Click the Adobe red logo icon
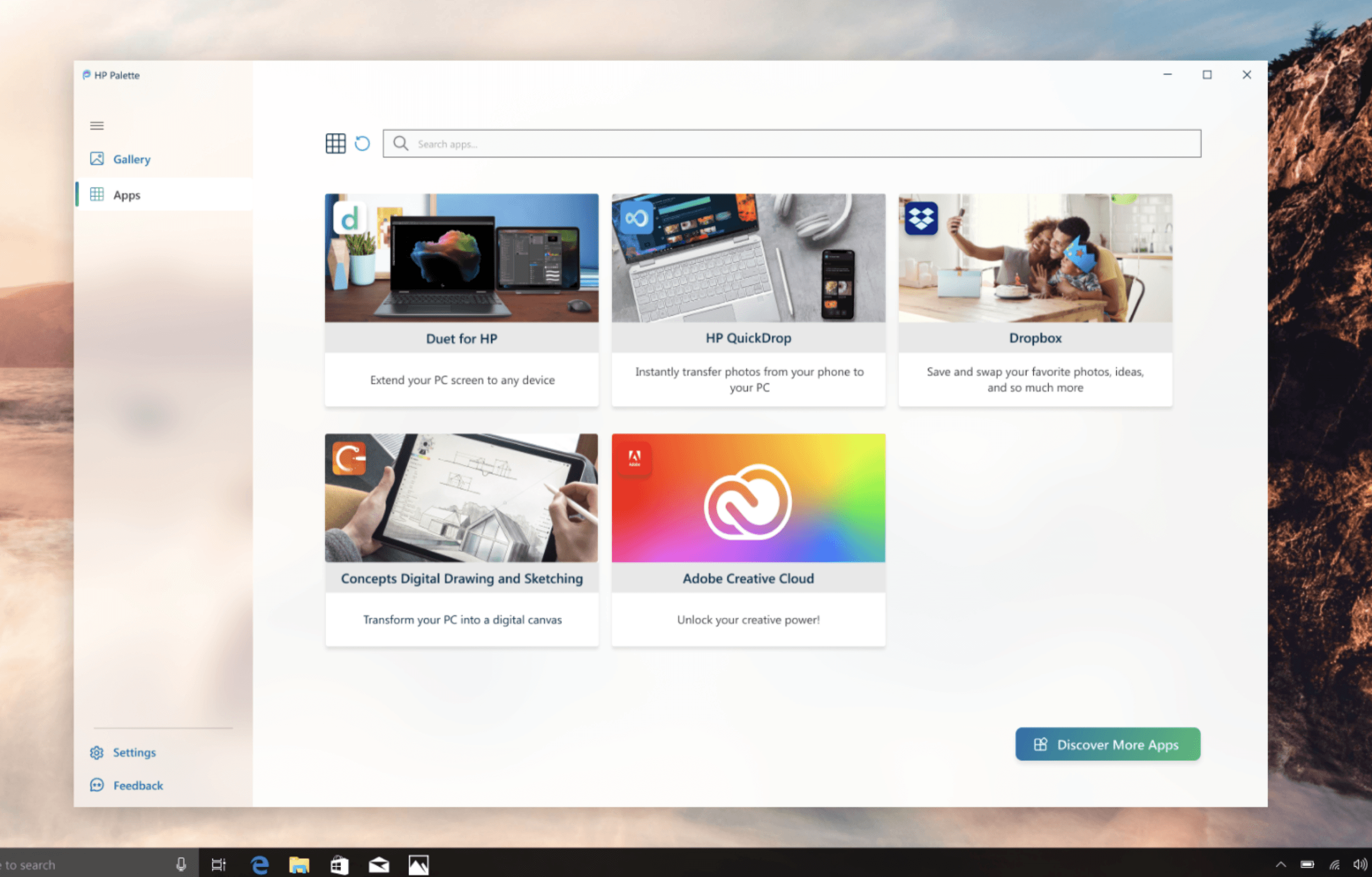 (634, 458)
